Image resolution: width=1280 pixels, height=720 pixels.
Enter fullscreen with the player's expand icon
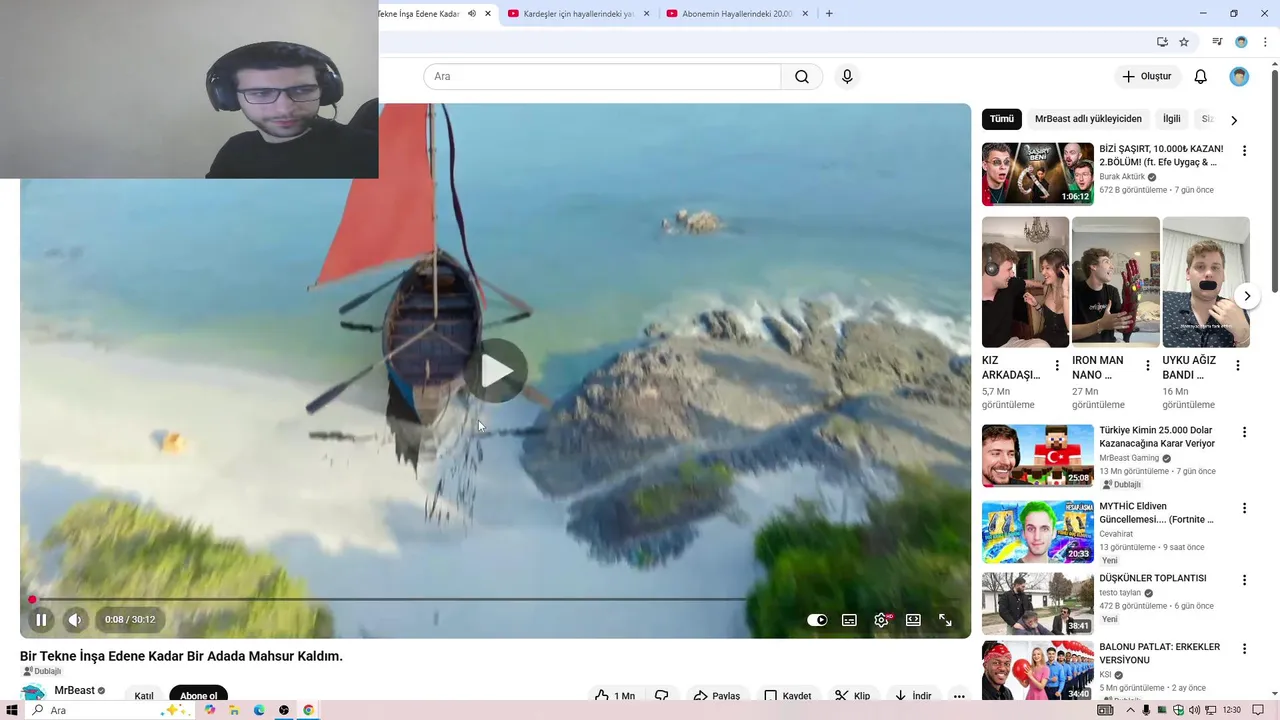point(945,620)
